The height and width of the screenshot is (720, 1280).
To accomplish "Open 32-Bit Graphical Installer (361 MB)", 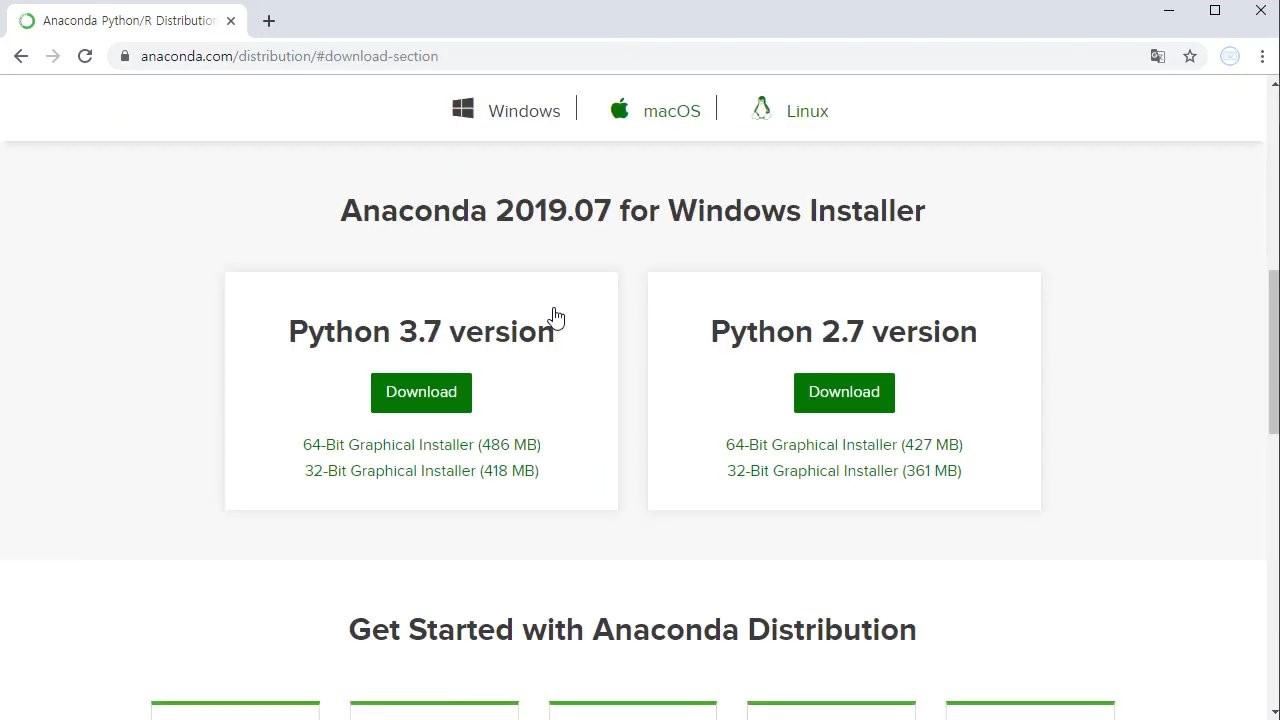I will 844,471.
